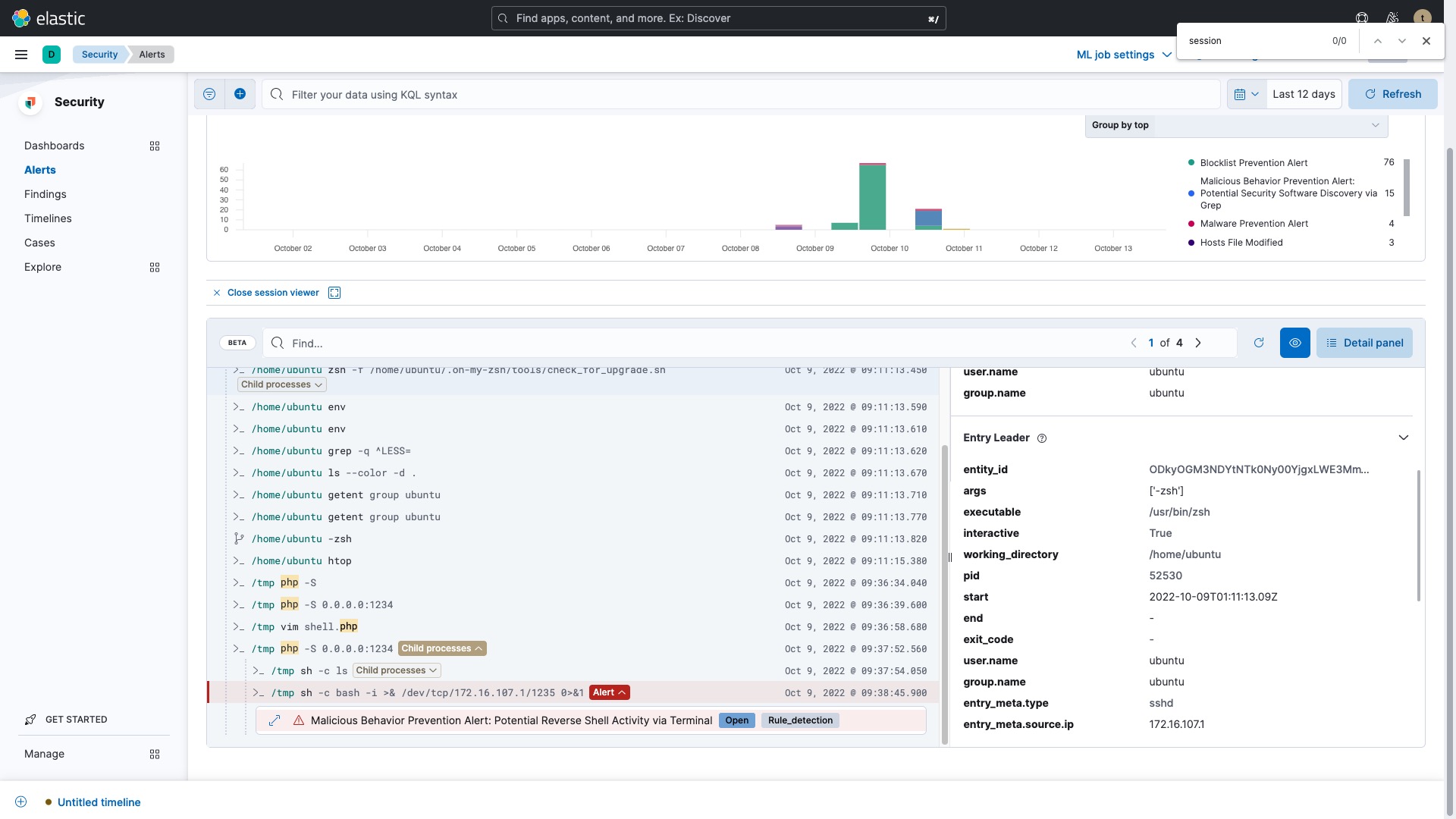Open the saved query filter menu icon
Viewport: 1456px width, 819px height.
209,94
